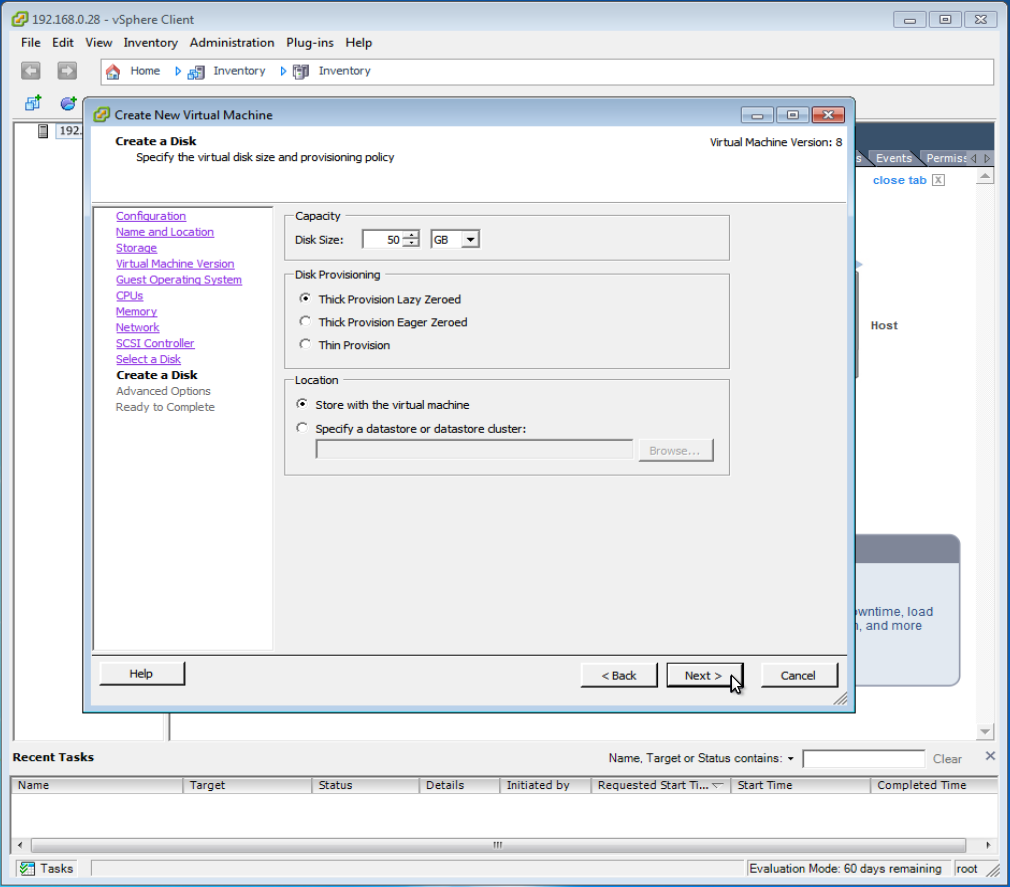Open the Inventory menu
The height and width of the screenshot is (887, 1010).
(151, 43)
